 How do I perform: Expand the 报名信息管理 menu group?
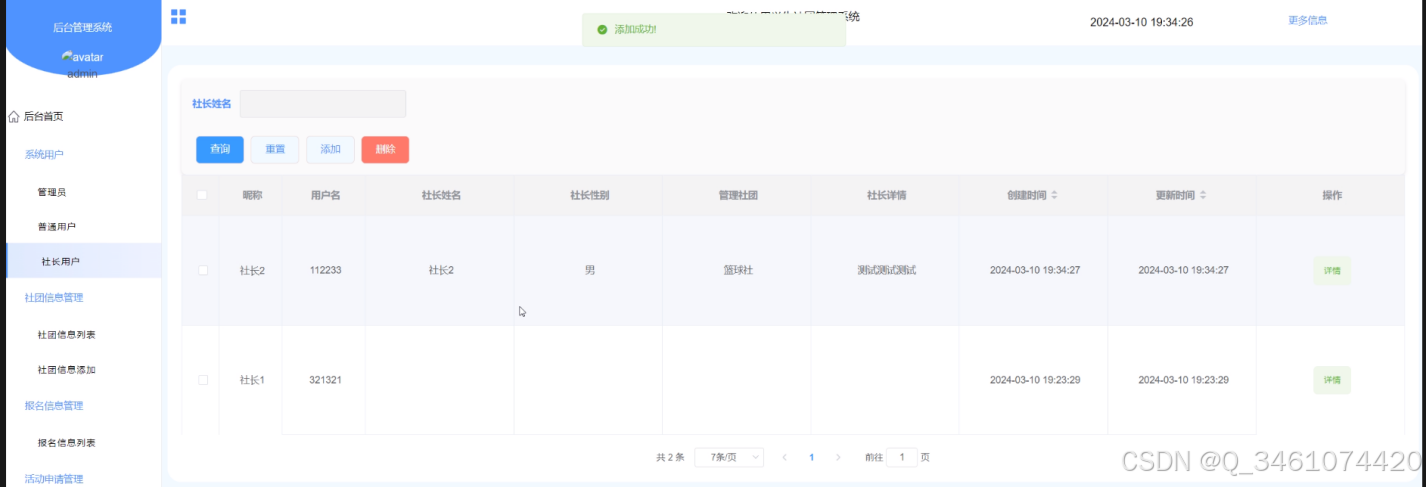(x=54, y=405)
